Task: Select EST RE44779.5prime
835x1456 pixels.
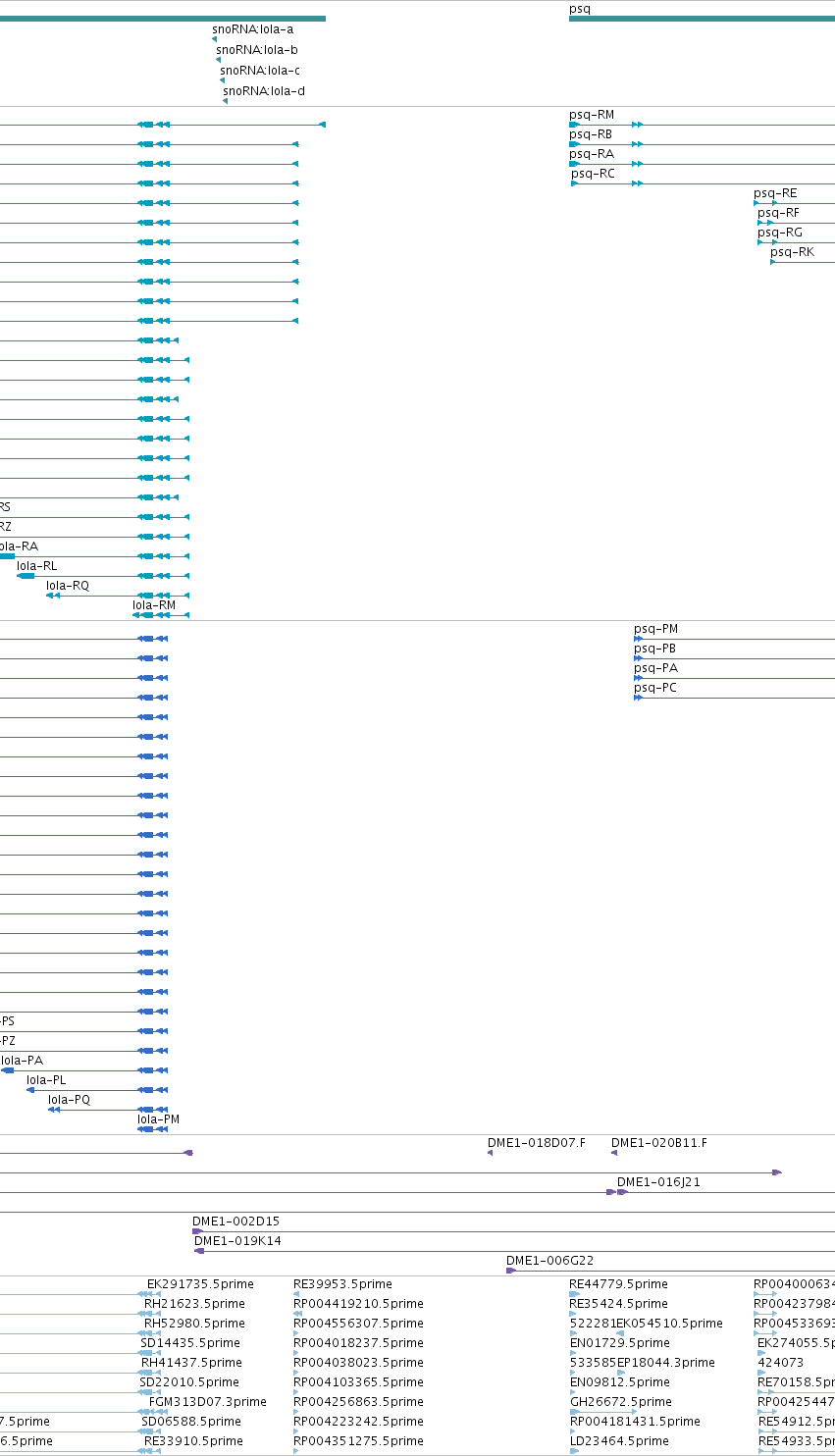Action: 618,1284
